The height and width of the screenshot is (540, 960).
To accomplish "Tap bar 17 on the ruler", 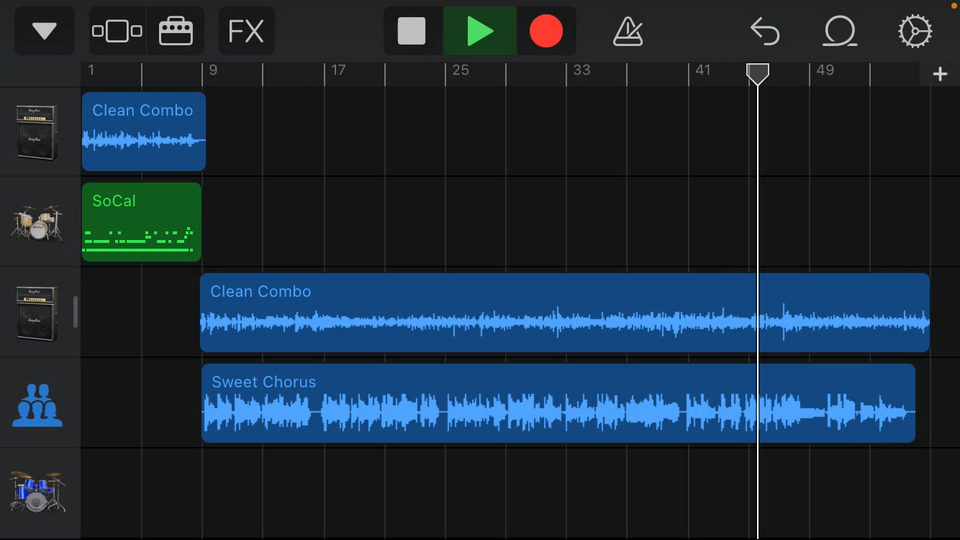I will [x=339, y=70].
